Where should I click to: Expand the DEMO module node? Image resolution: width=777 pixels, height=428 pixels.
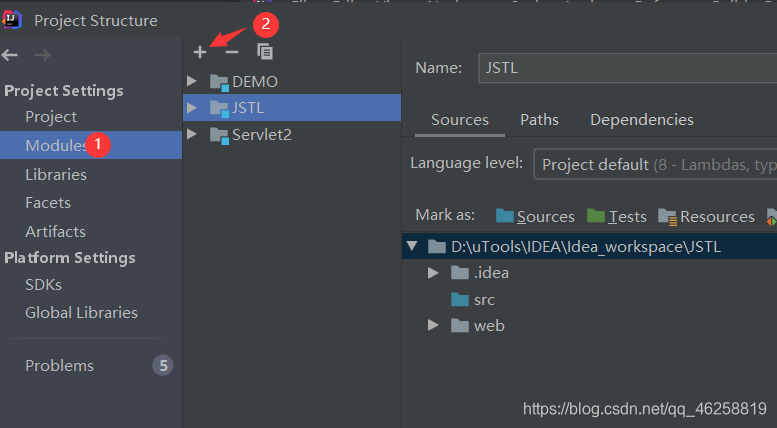click(x=192, y=81)
